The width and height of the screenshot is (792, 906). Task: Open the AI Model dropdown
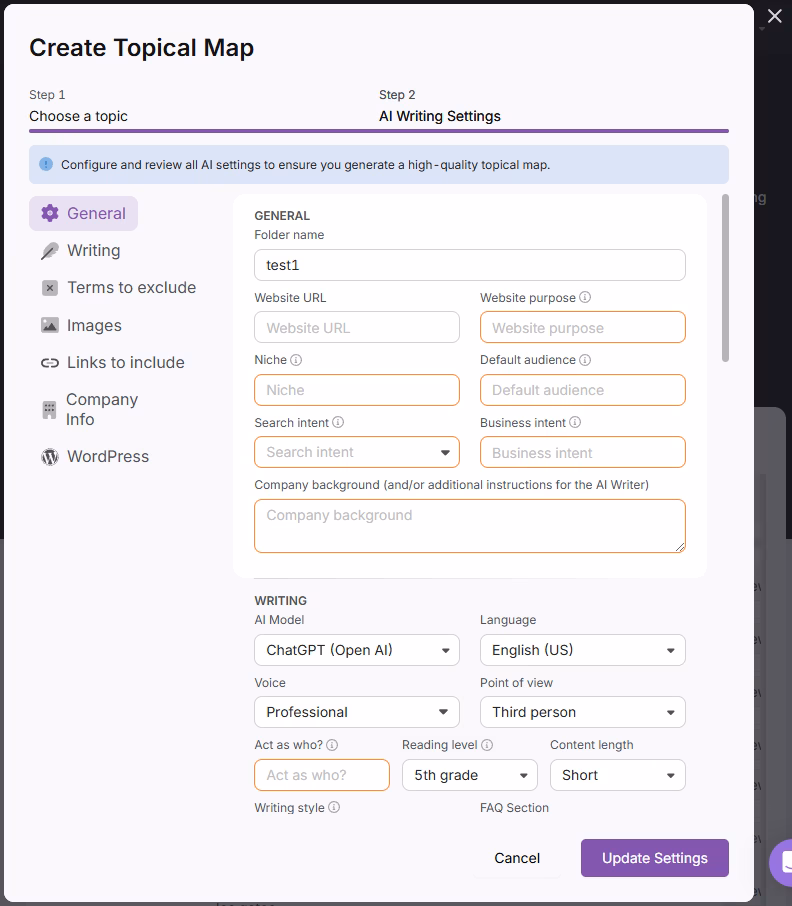356,650
